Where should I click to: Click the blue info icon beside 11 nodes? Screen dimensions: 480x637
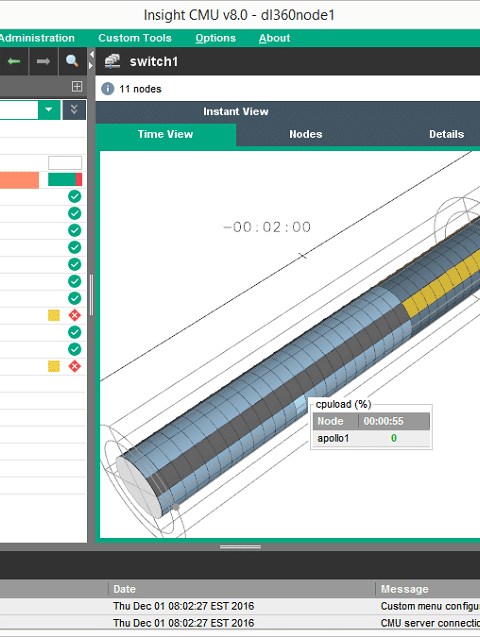tap(108, 89)
